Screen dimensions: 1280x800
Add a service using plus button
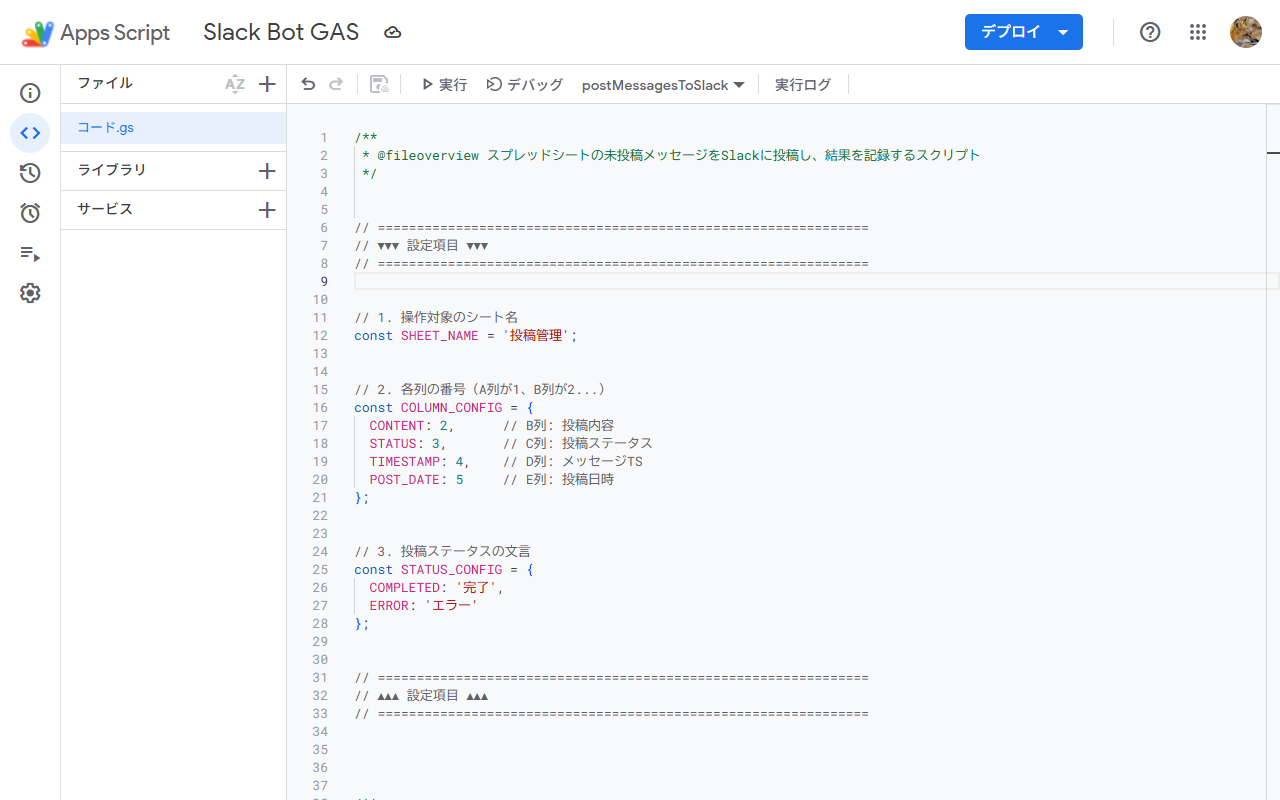(267, 210)
